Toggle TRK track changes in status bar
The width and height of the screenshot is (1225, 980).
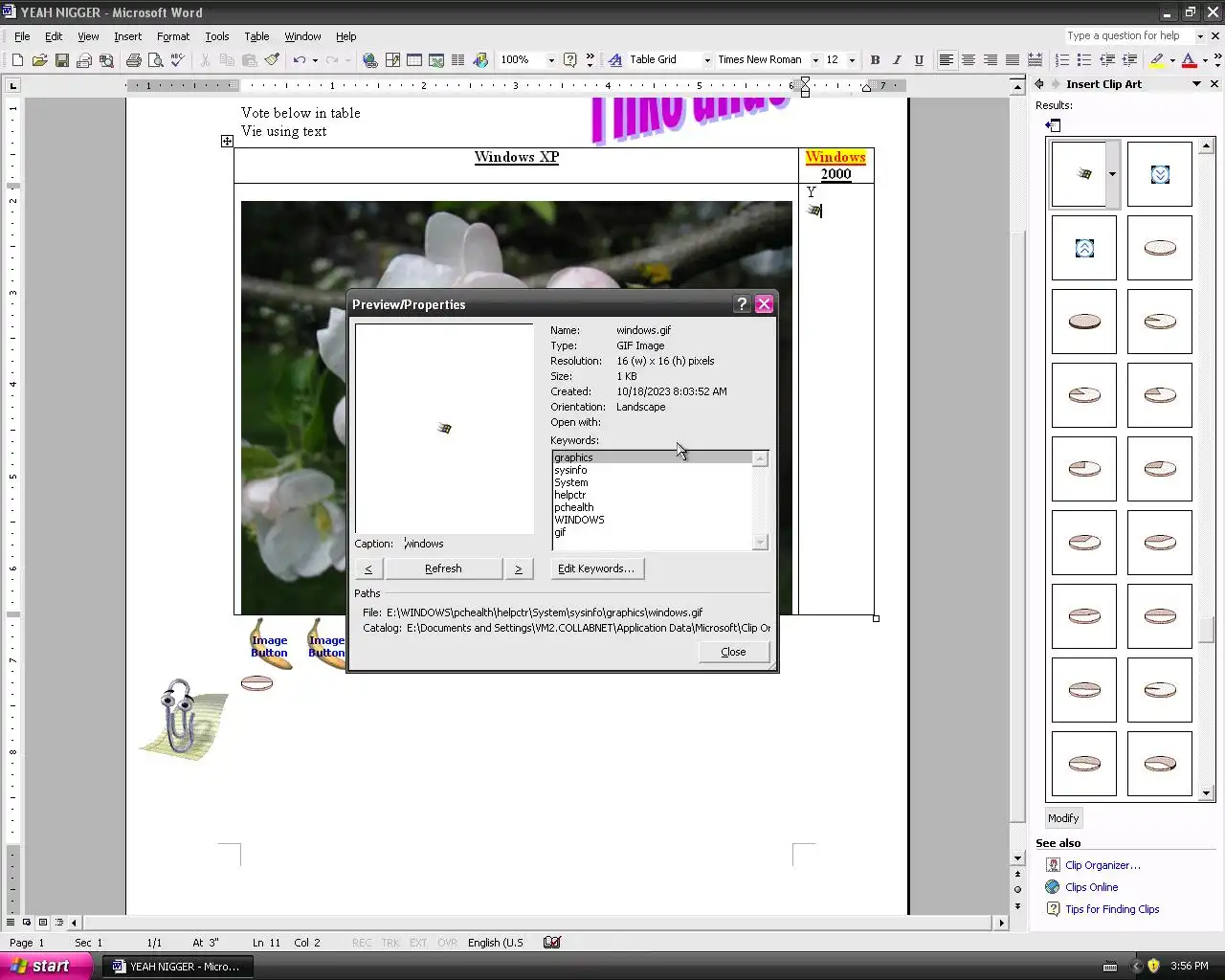click(x=390, y=943)
